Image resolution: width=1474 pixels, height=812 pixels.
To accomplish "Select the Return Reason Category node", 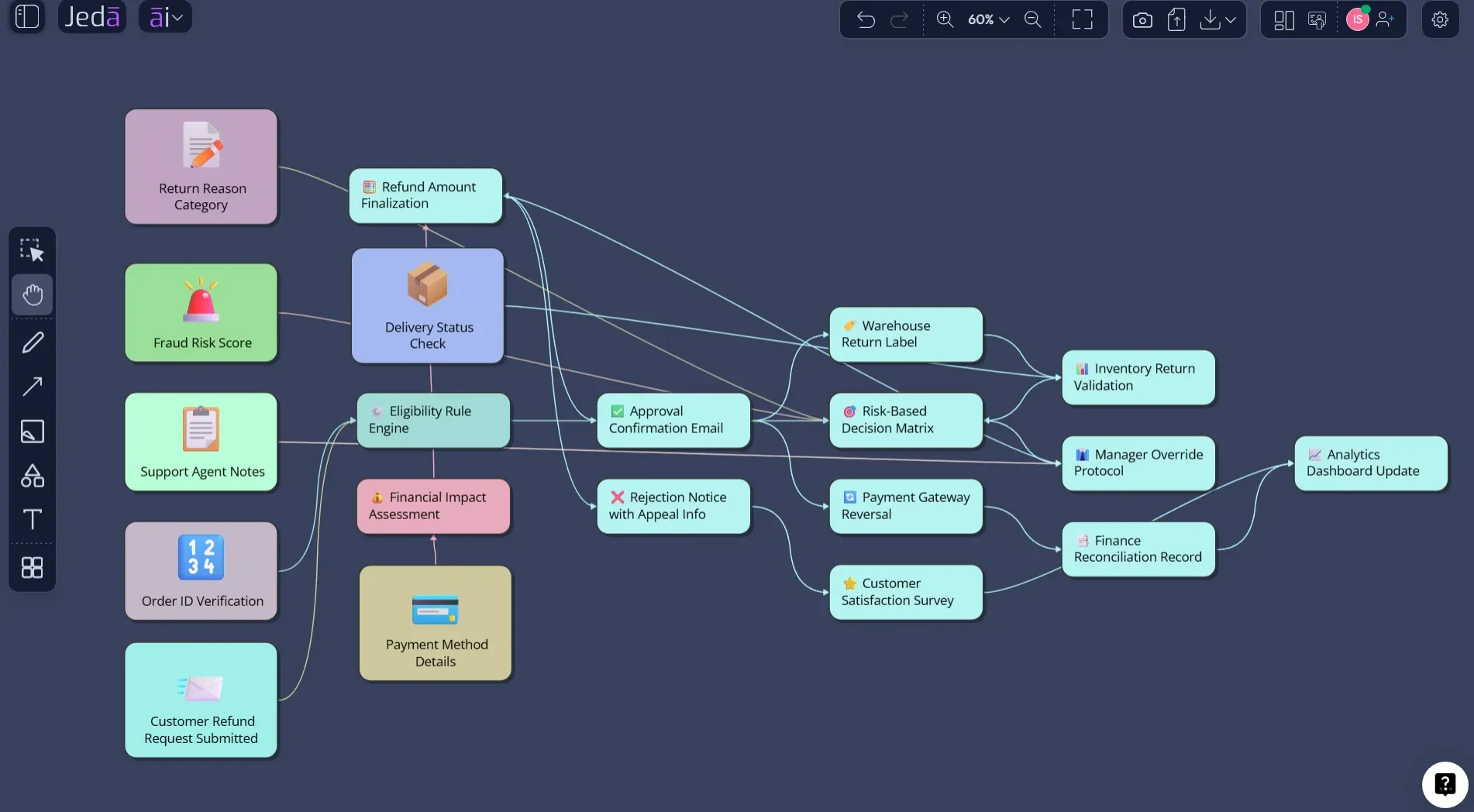I will point(201,167).
